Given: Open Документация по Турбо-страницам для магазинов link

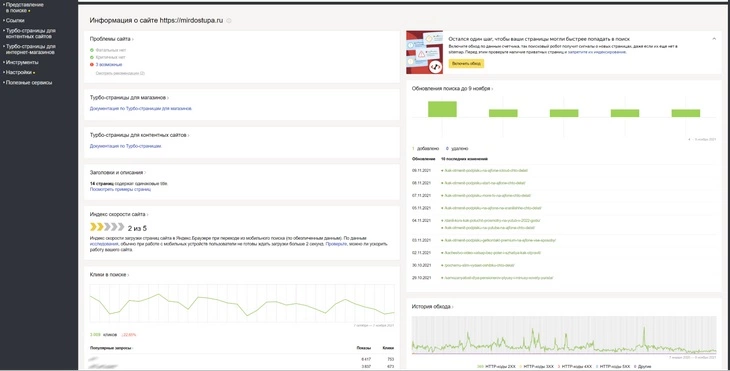Looking at the screenshot, I should [141, 108].
